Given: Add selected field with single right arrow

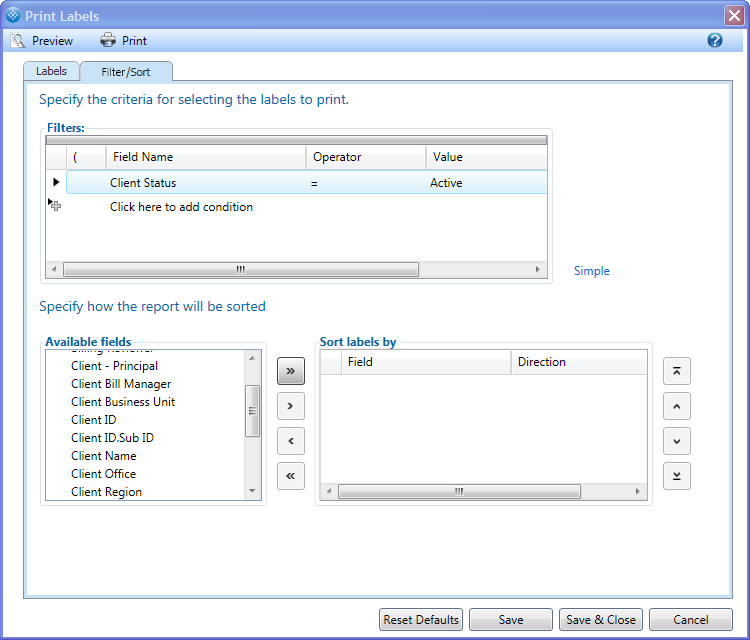Looking at the screenshot, I should tap(290, 406).
